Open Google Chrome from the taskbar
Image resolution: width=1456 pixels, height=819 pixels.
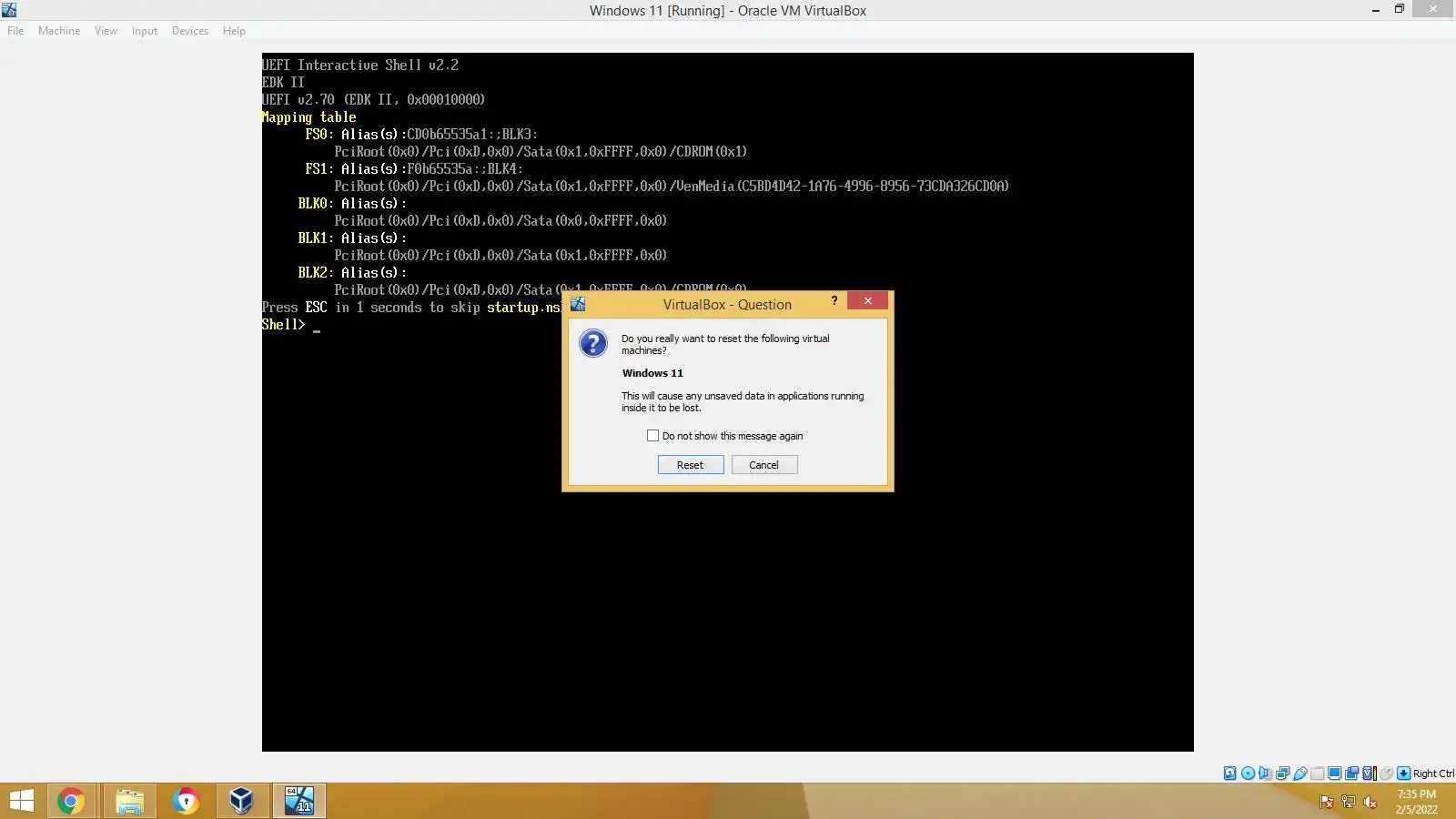(x=71, y=801)
